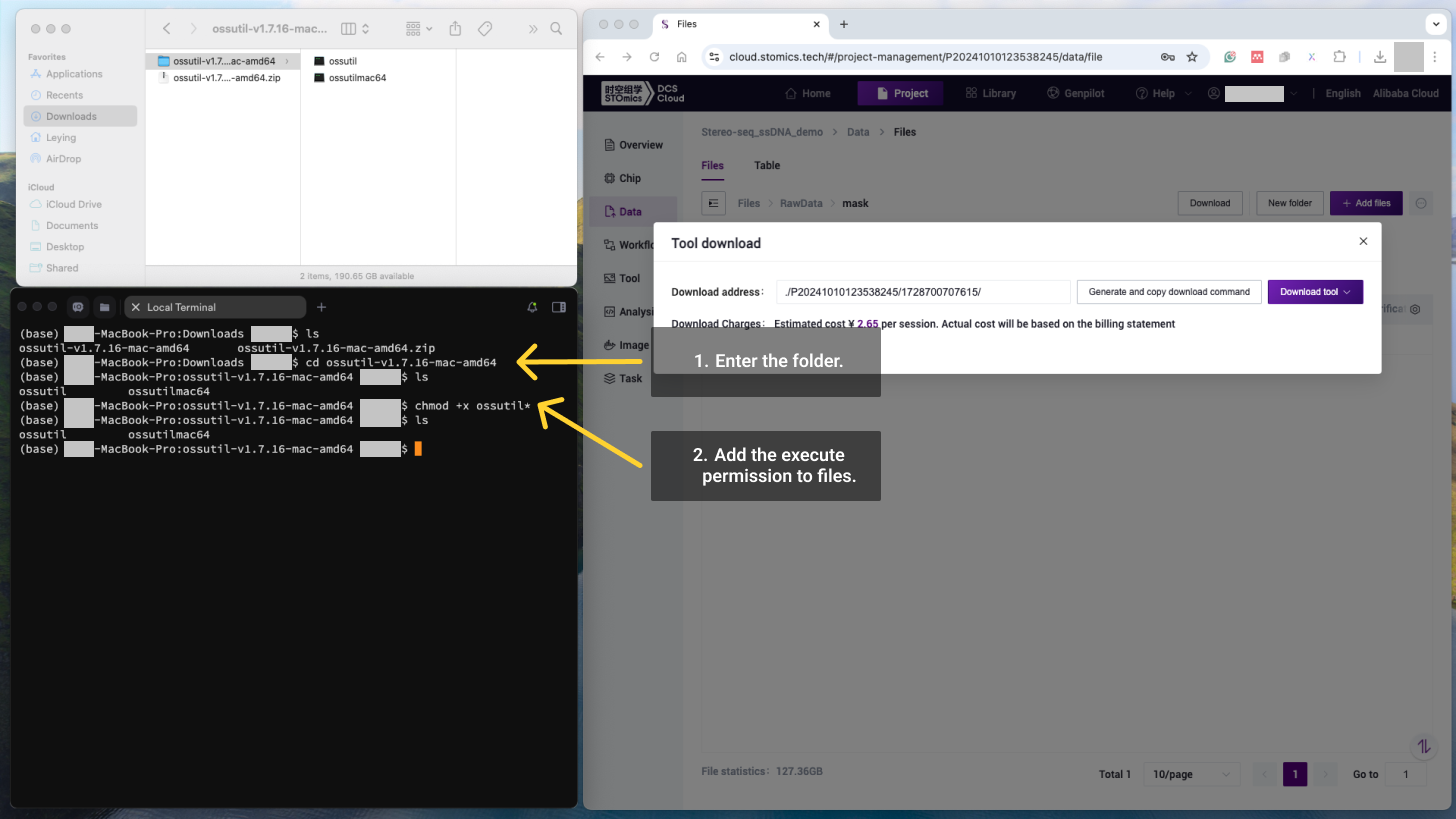Screen dimensions: 1456x819
Task: Click the terminal folder icon button
Action: [x=104, y=307]
